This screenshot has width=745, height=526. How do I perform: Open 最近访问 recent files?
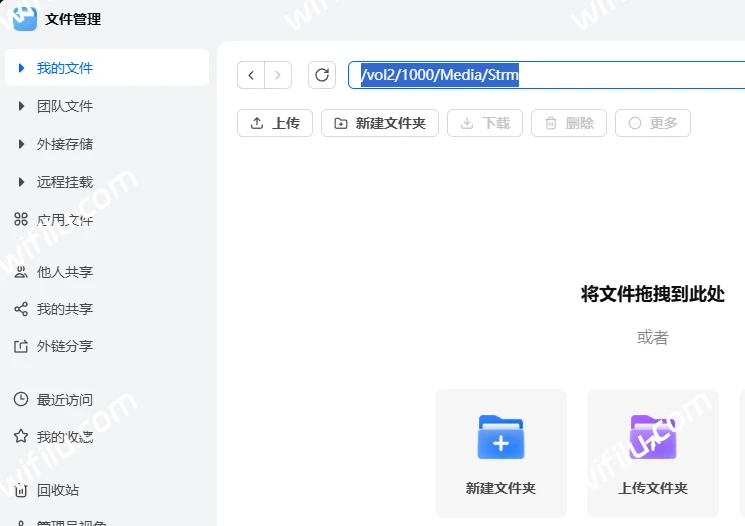pyautogui.click(x=64, y=400)
